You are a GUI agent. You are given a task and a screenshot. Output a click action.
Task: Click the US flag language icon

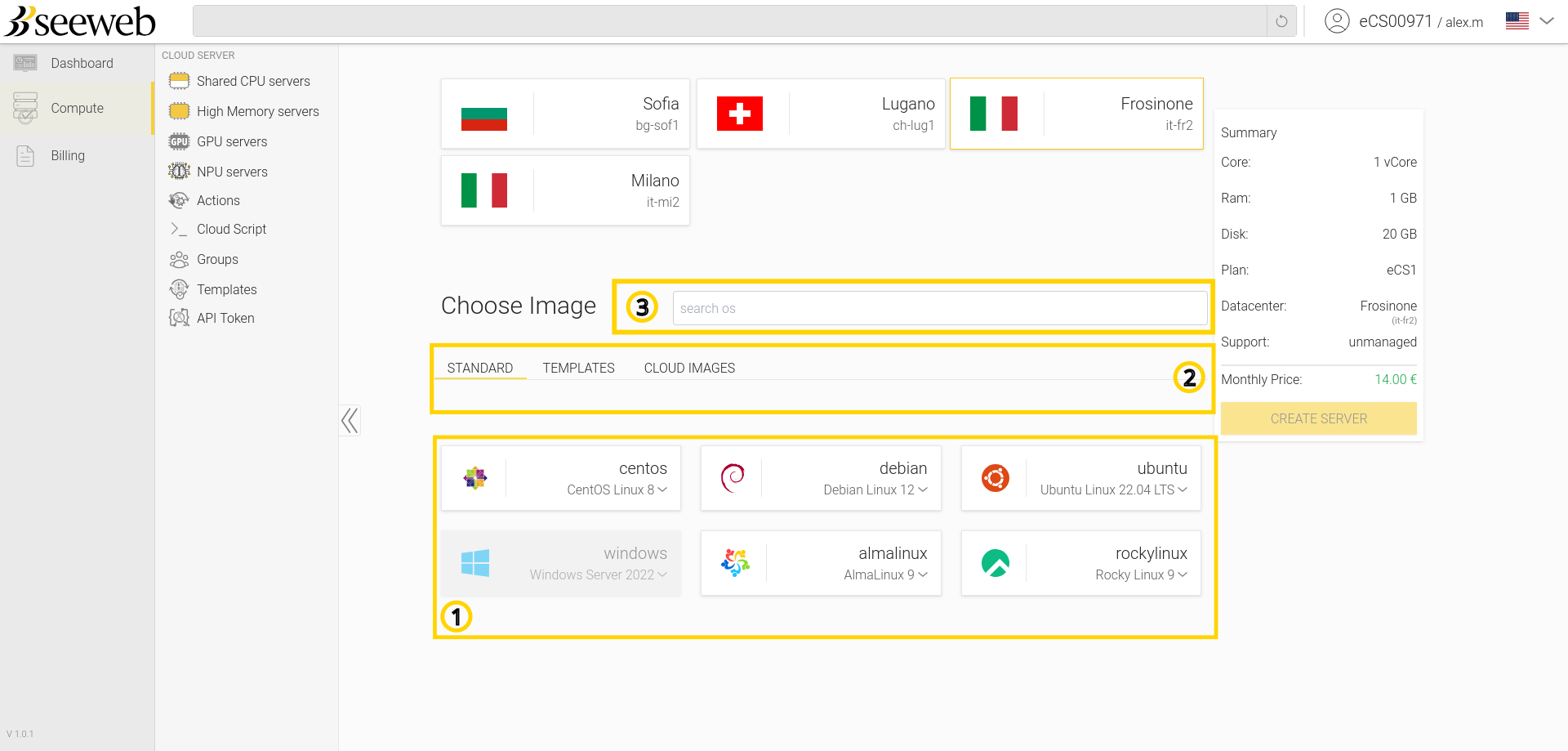pos(1517,21)
